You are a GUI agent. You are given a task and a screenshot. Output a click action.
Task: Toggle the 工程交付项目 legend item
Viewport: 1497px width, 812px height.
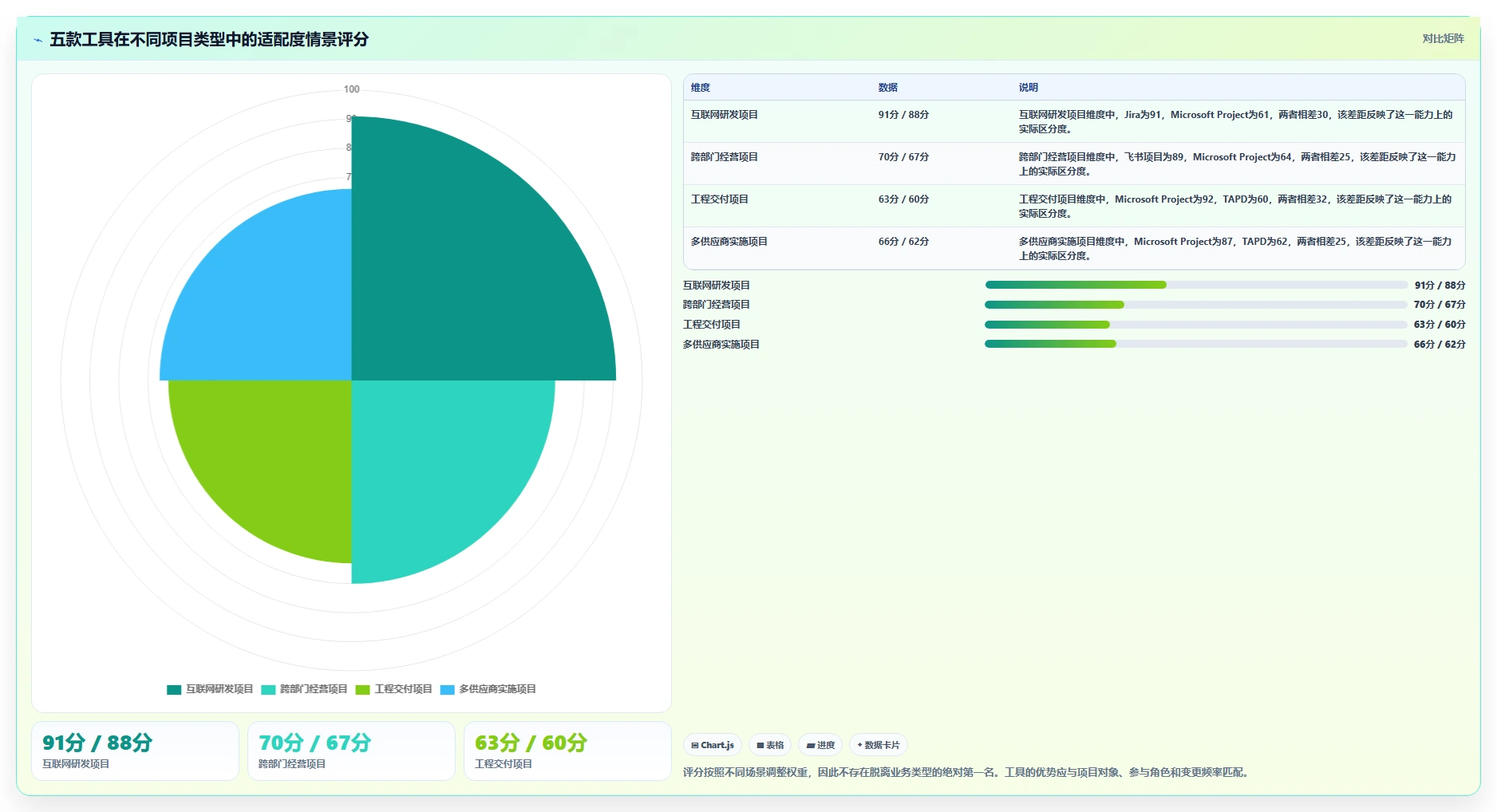coord(393,689)
